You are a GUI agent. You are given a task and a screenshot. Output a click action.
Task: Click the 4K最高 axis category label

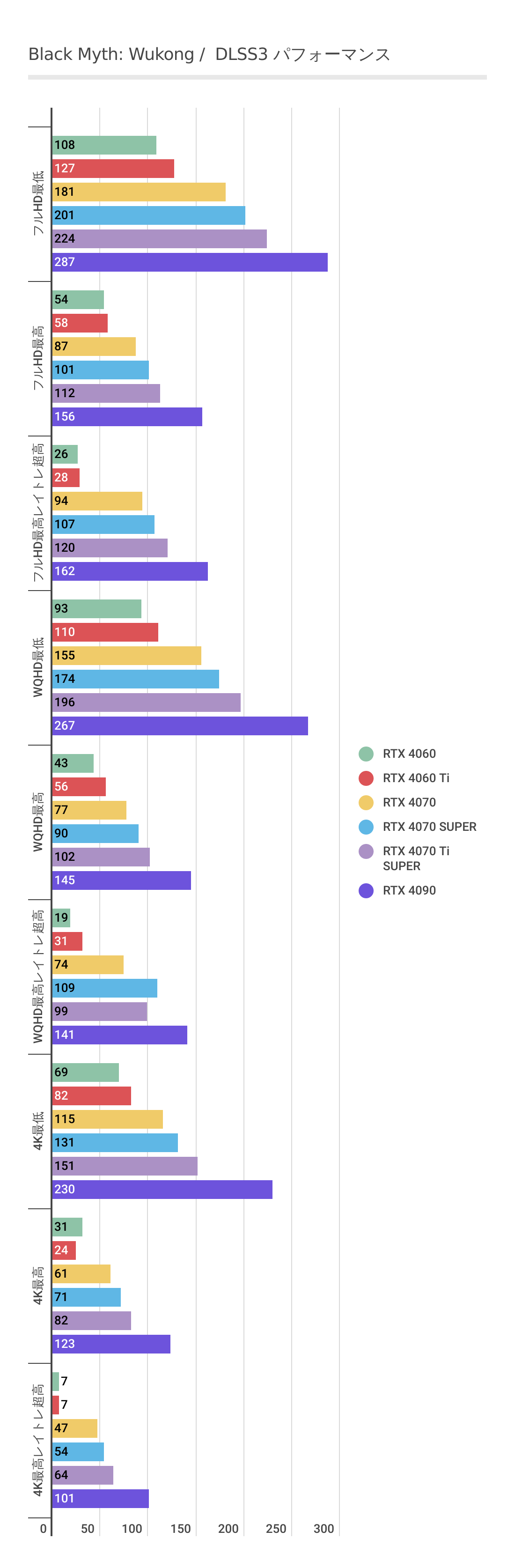point(38,1286)
